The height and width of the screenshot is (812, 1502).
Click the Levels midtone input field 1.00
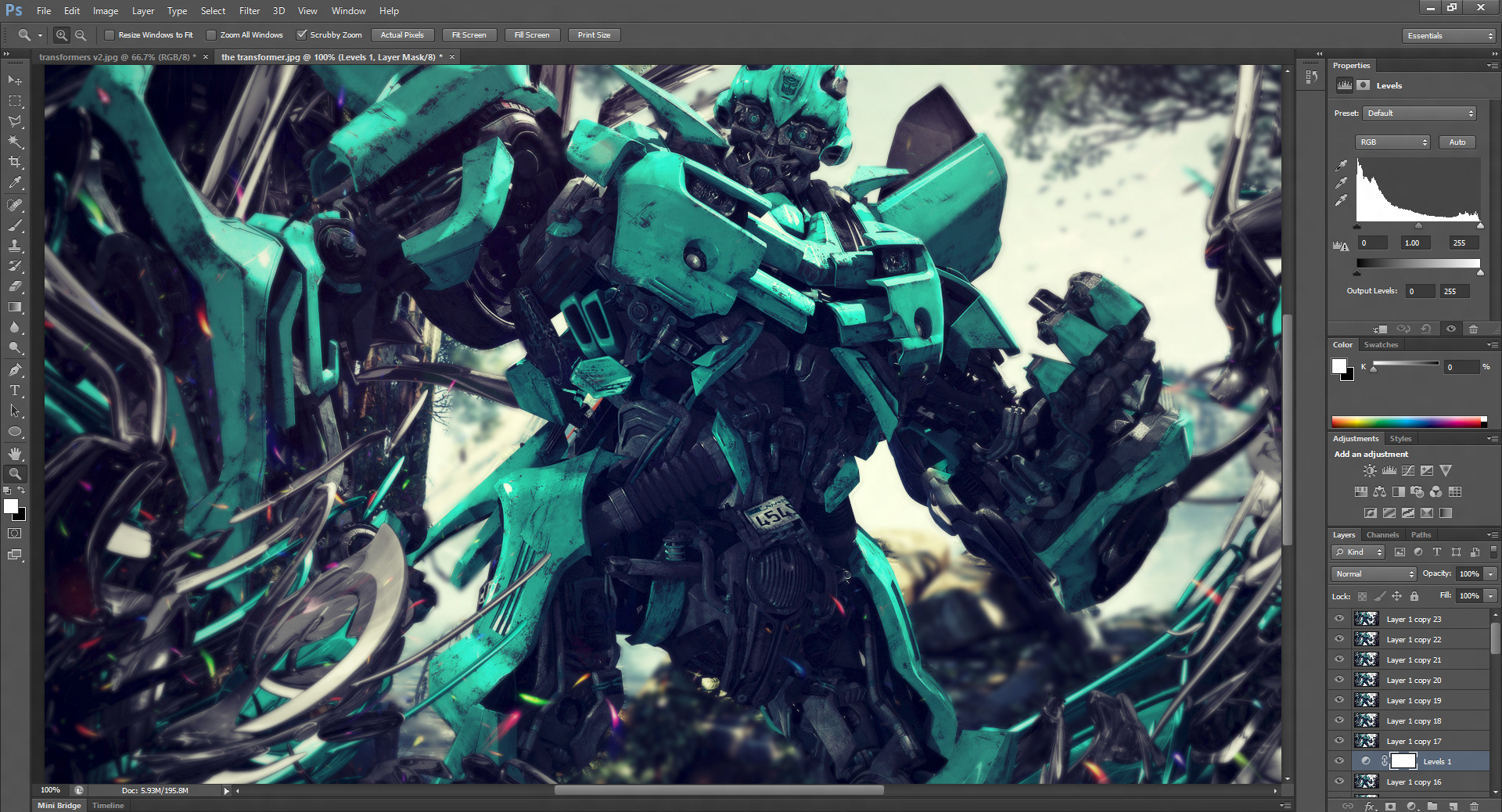point(1414,243)
